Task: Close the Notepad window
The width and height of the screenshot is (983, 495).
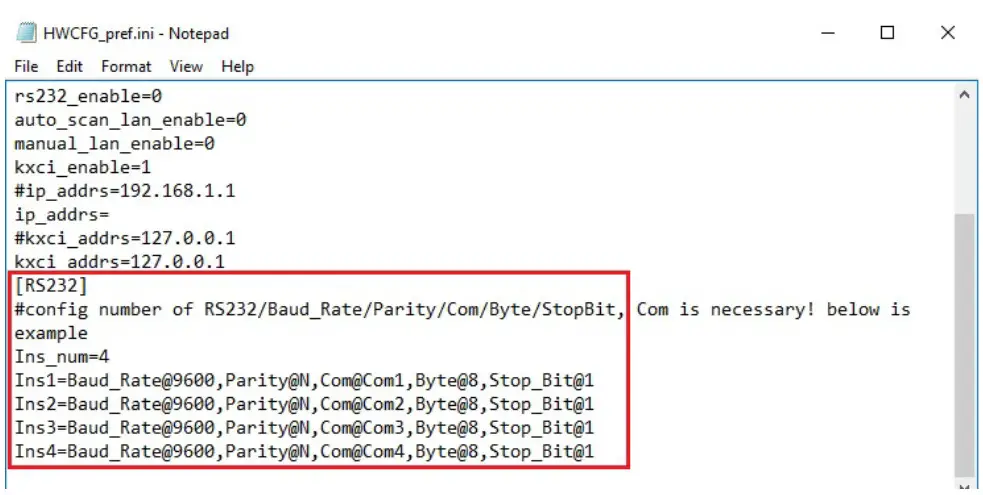Action: pos(948,33)
